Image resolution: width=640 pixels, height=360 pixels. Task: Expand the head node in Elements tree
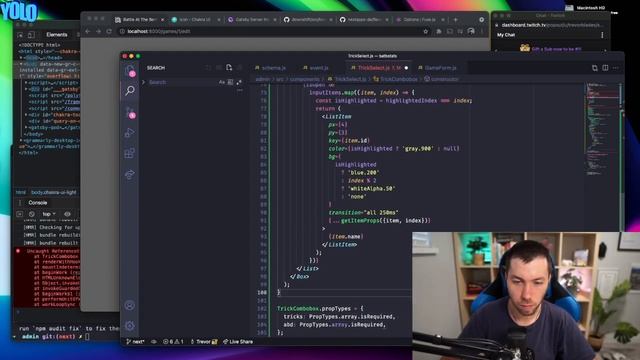click(x=22, y=58)
